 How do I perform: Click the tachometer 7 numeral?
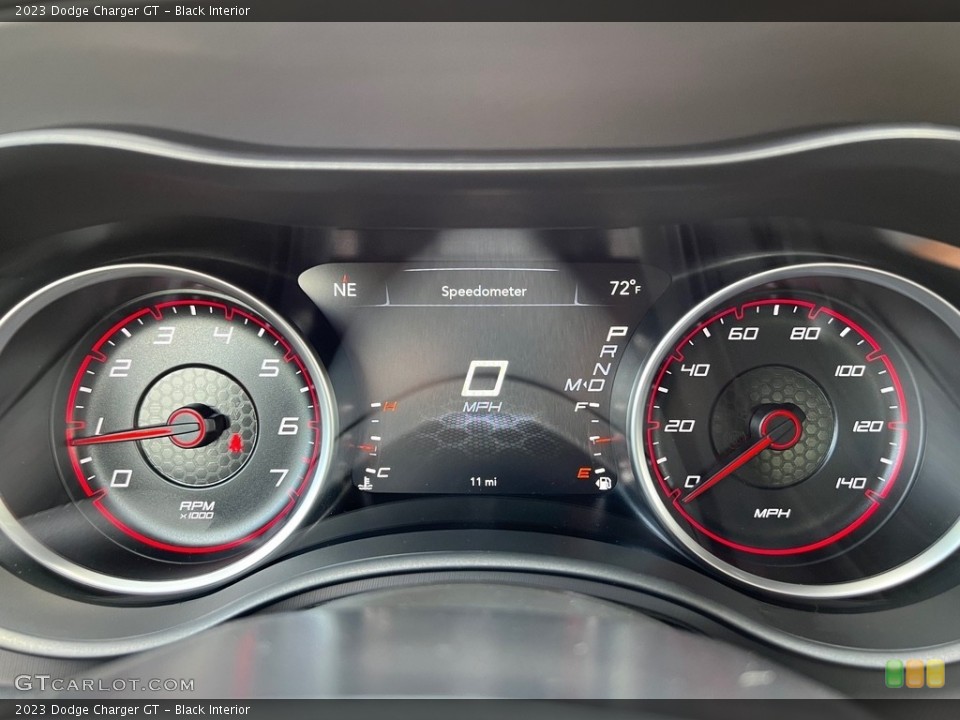pos(279,477)
